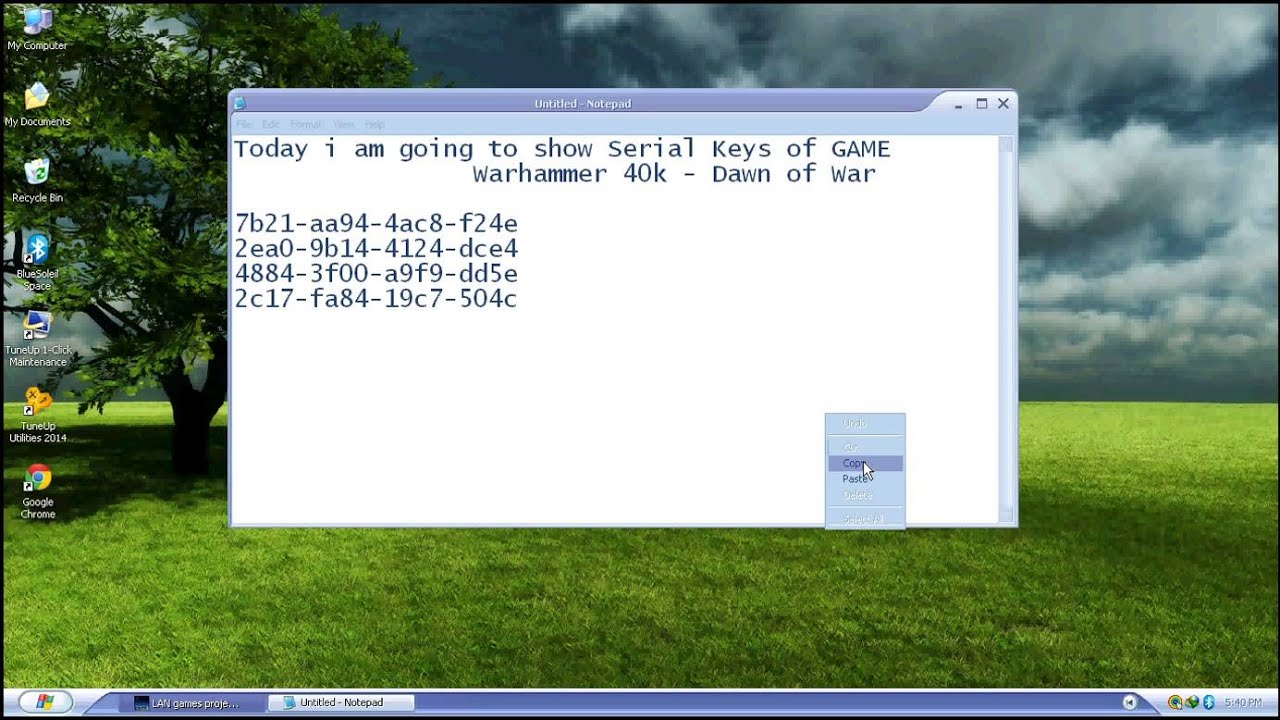Click serial key 4884-3f00-a9f9-dd5e
The height and width of the screenshot is (720, 1280).
pyautogui.click(x=376, y=273)
